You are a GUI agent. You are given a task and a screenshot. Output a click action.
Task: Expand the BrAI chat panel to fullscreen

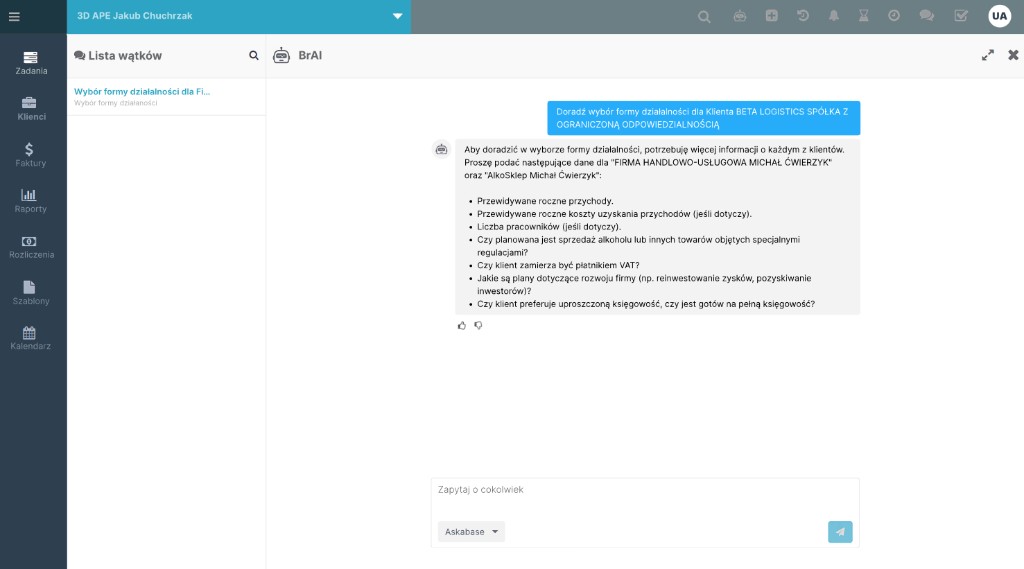click(x=987, y=56)
